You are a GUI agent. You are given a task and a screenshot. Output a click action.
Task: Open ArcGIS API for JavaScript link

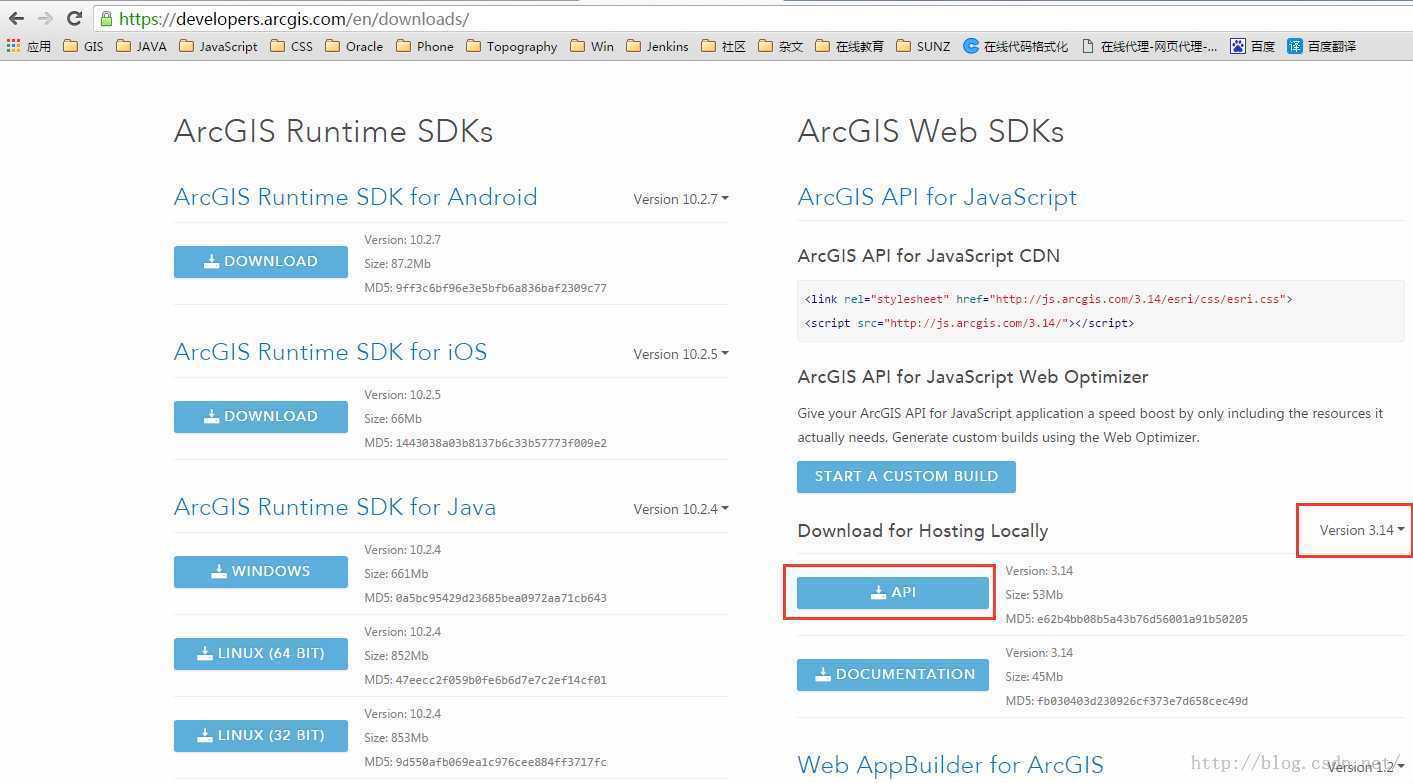point(937,197)
